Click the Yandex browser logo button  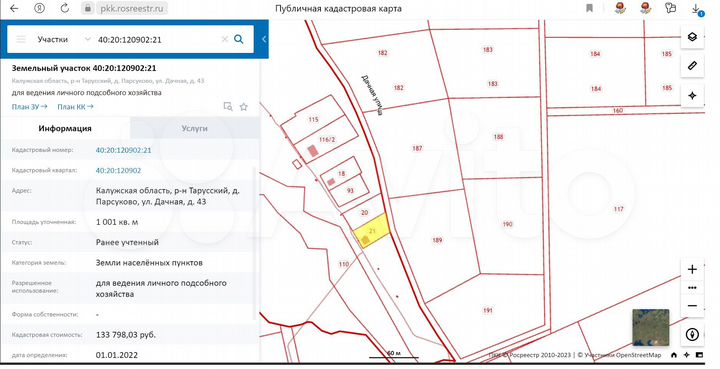point(39,8)
